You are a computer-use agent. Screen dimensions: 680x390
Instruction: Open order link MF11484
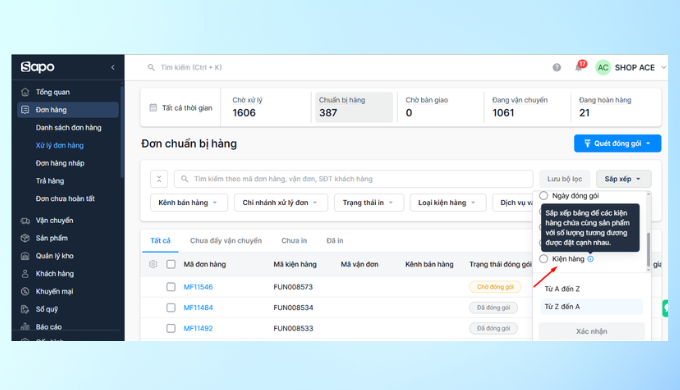coord(198,308)
